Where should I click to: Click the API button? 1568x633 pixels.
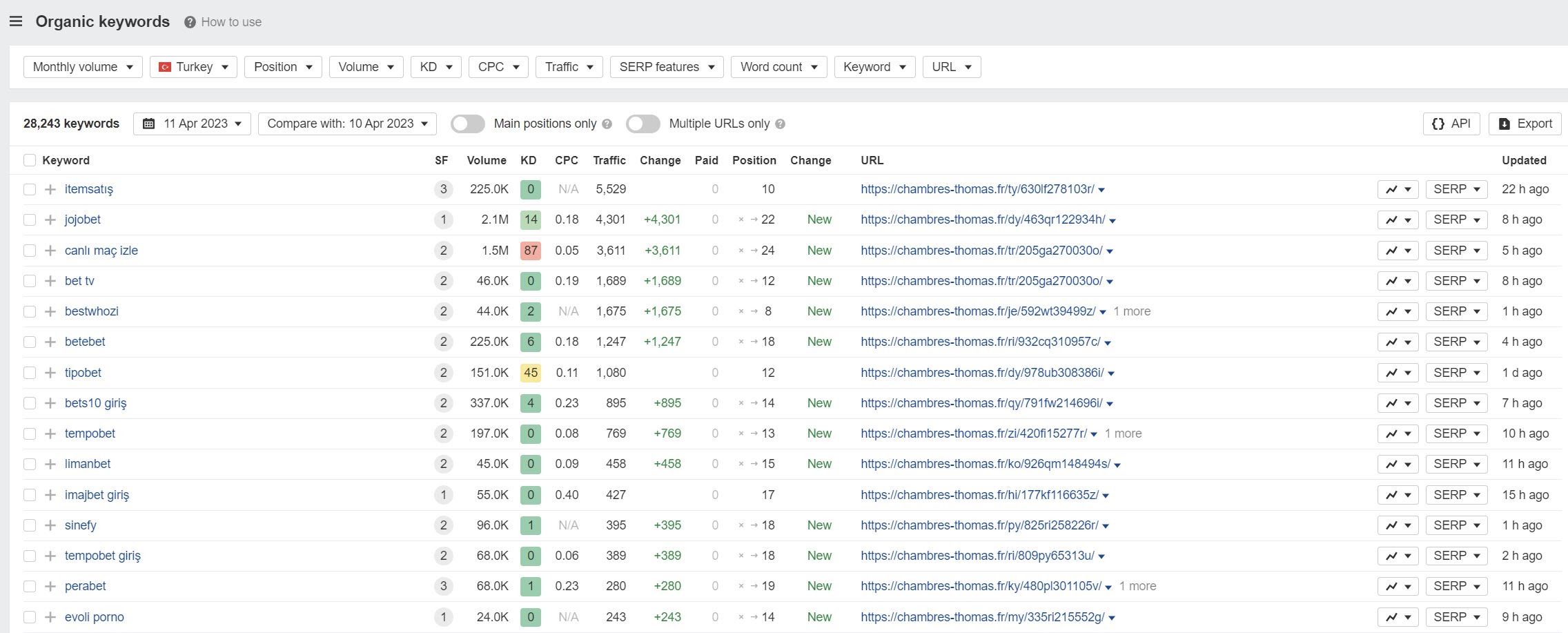pos(1451,124)
